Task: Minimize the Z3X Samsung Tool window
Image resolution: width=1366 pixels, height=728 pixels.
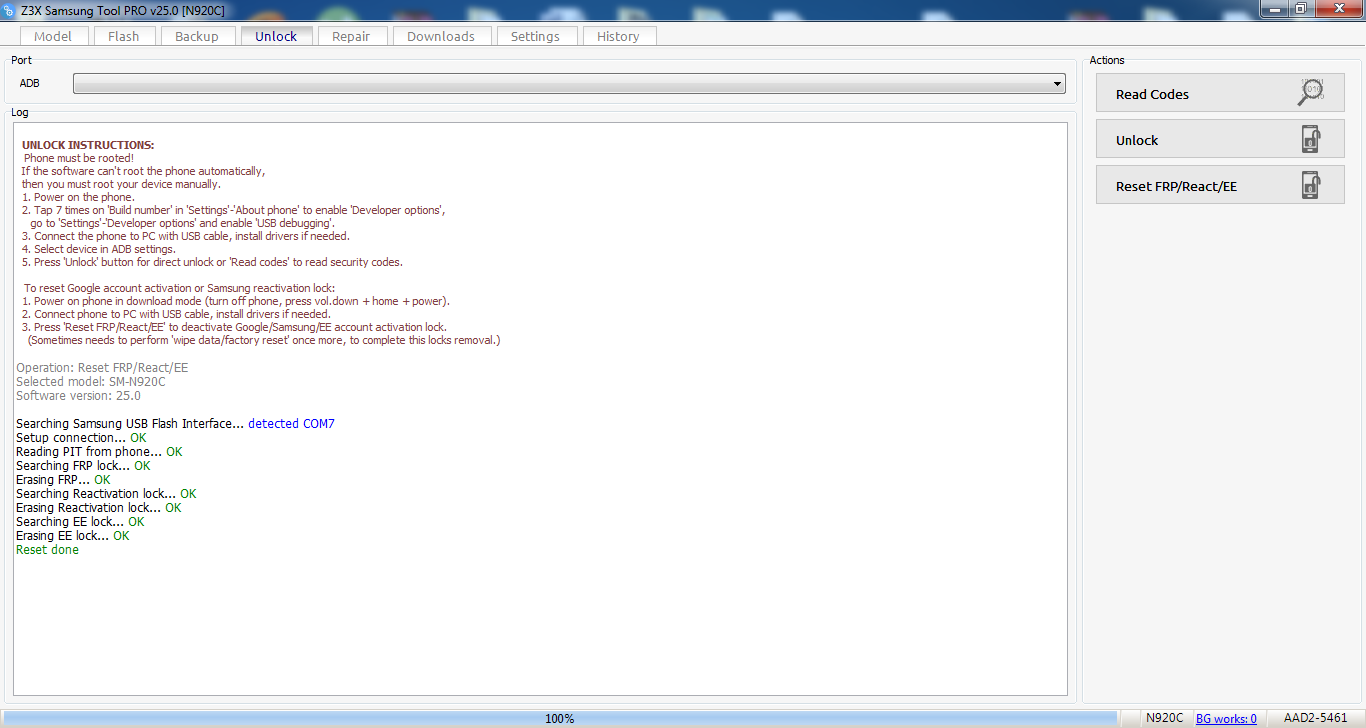Action: click(x=1273, y=8)
